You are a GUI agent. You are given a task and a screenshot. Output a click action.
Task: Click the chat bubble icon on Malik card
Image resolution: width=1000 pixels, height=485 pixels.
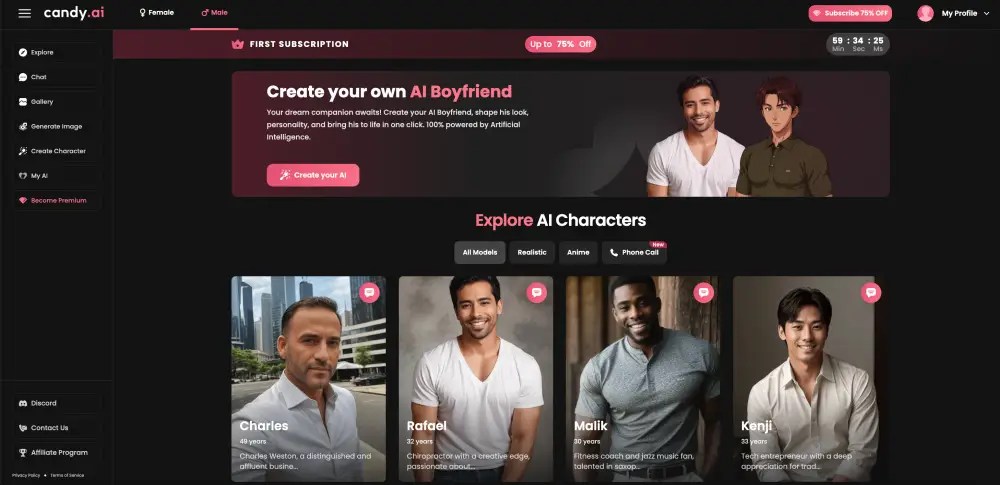(x=703, y=292)
